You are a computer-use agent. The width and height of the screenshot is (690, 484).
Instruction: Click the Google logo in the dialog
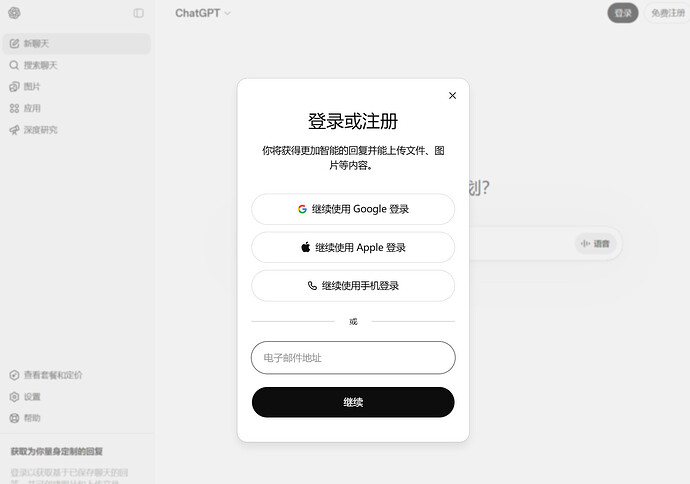tap(302, 209)
